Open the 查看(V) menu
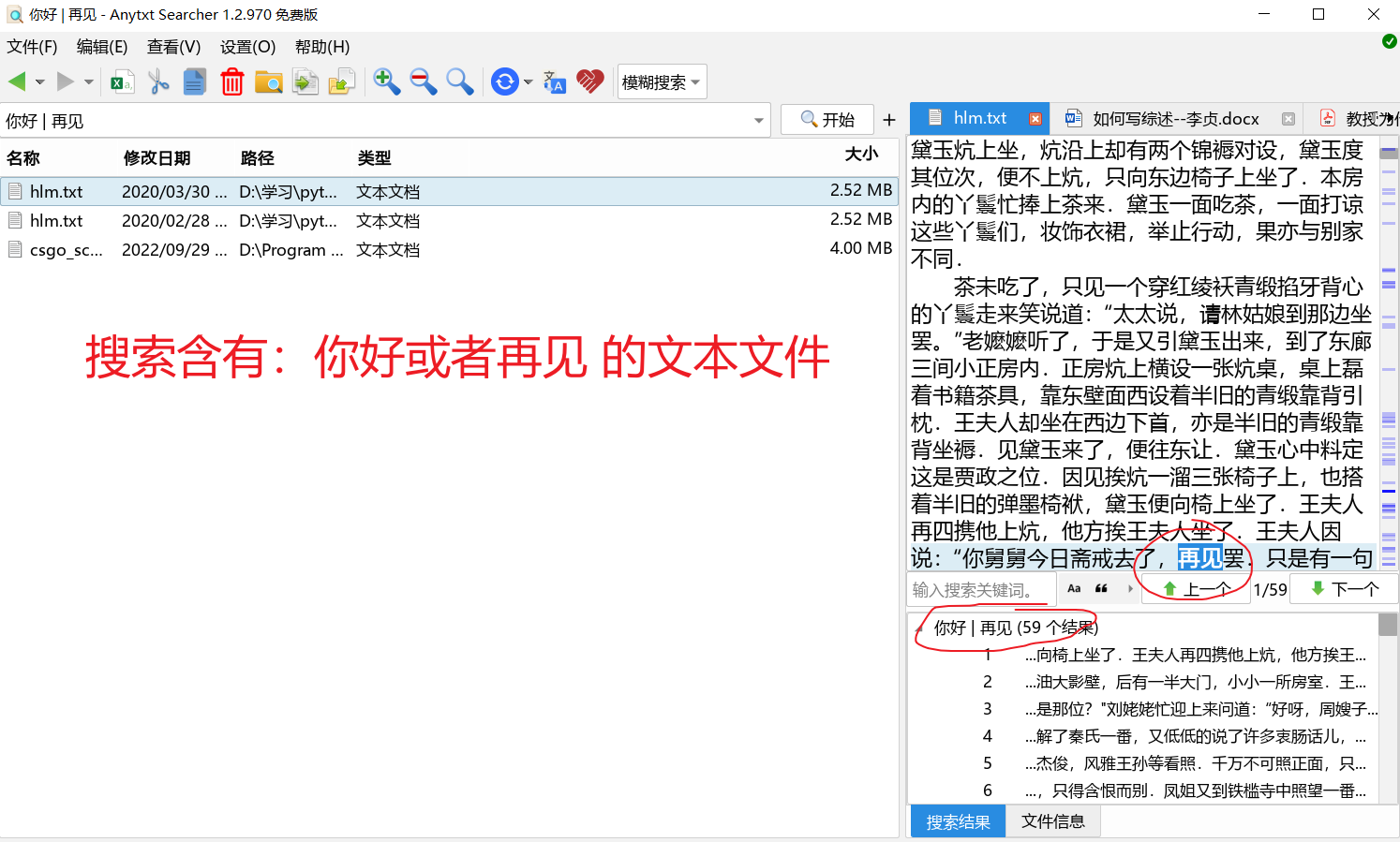This screenshot has width=1400, height=842. 173,47
